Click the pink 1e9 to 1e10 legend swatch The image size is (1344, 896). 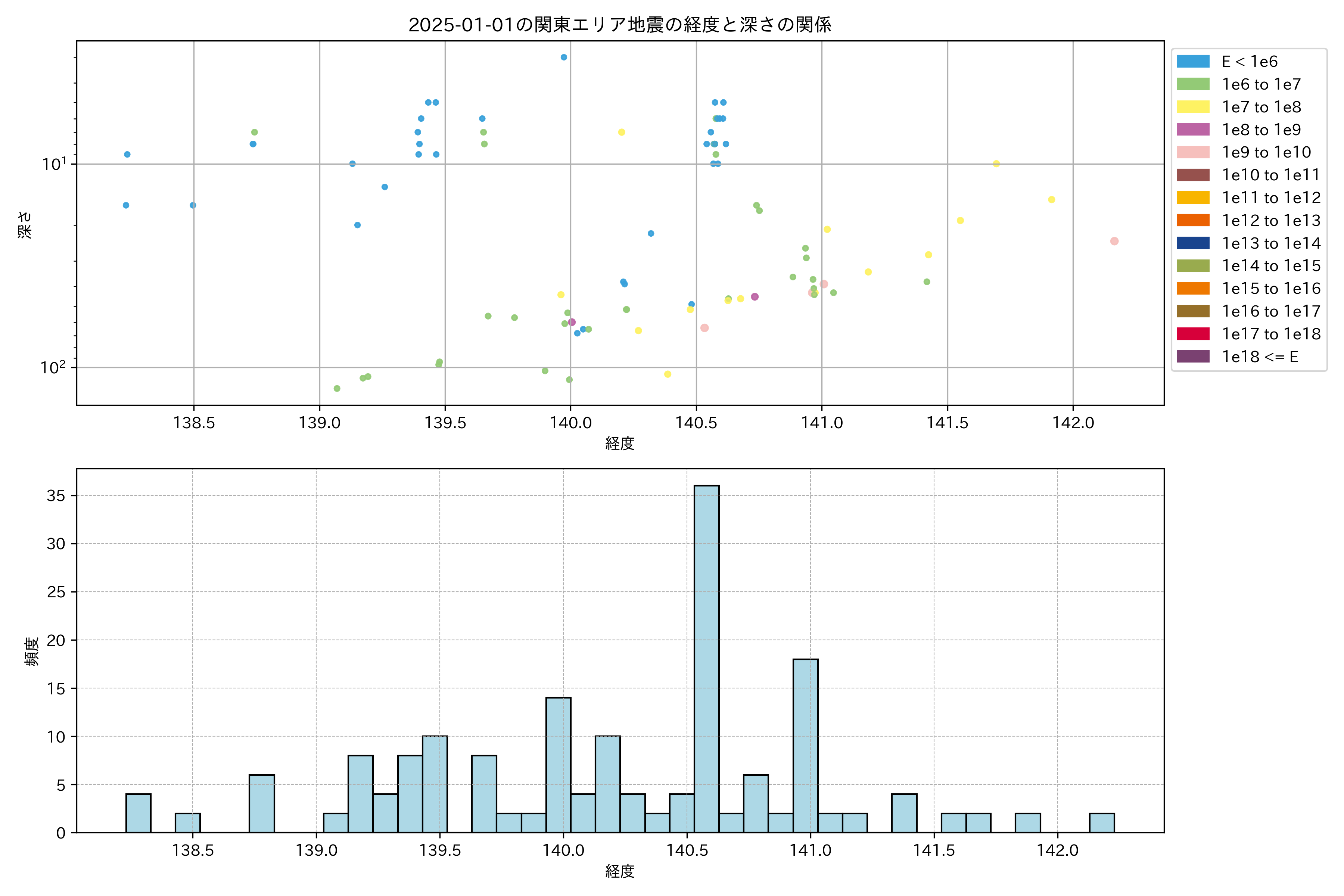pos(1193,152)
